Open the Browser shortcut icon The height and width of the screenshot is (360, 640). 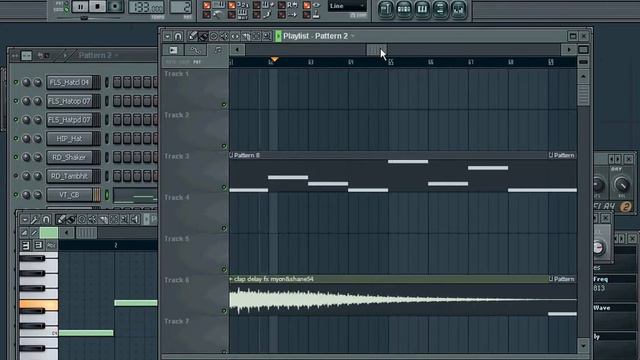click(440, 9)
